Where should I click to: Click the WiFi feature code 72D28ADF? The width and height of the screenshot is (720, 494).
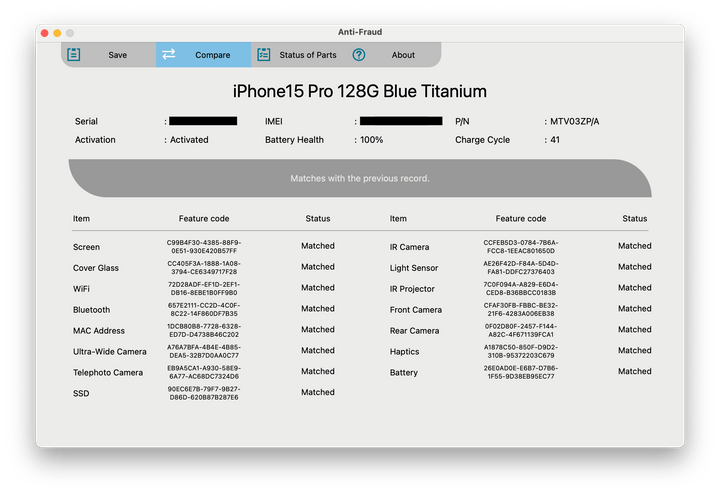point(204,288)
